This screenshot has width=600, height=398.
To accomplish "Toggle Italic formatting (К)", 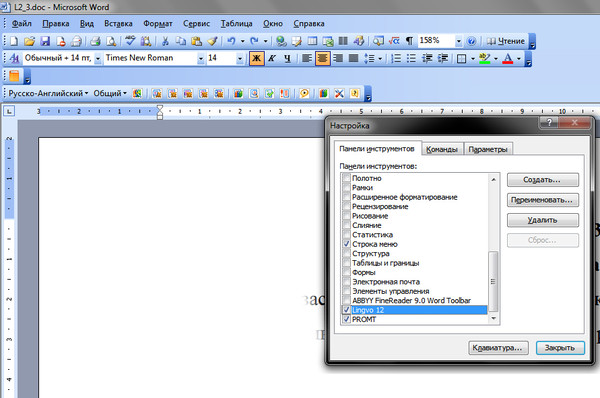I will 272,59.
